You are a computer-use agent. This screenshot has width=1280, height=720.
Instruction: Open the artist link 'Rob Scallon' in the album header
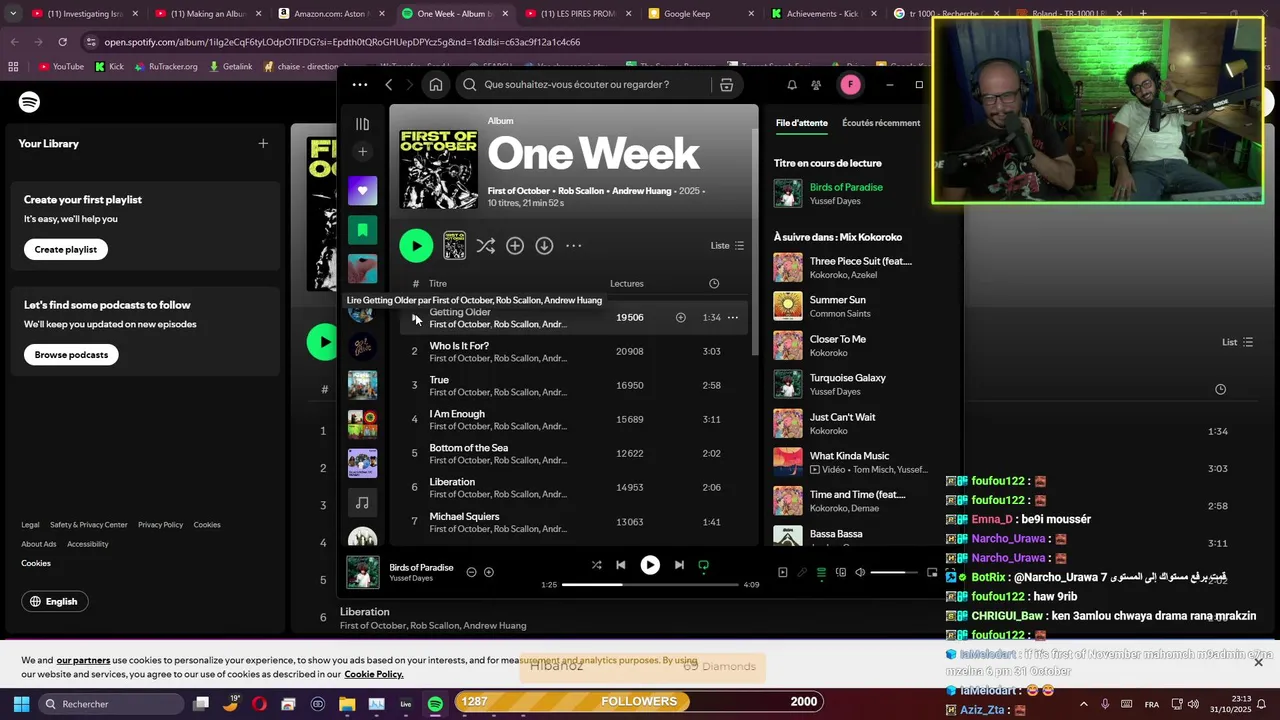point(580,191)
